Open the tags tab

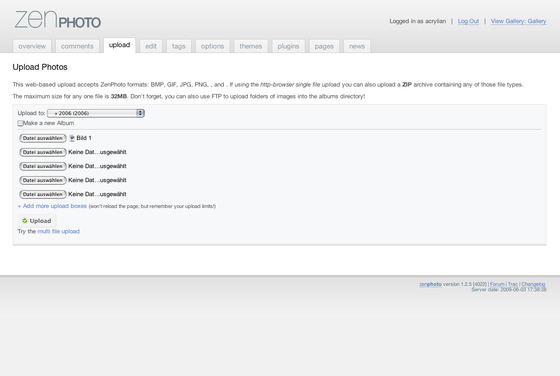pyautogui.click(x=179, y=46)
